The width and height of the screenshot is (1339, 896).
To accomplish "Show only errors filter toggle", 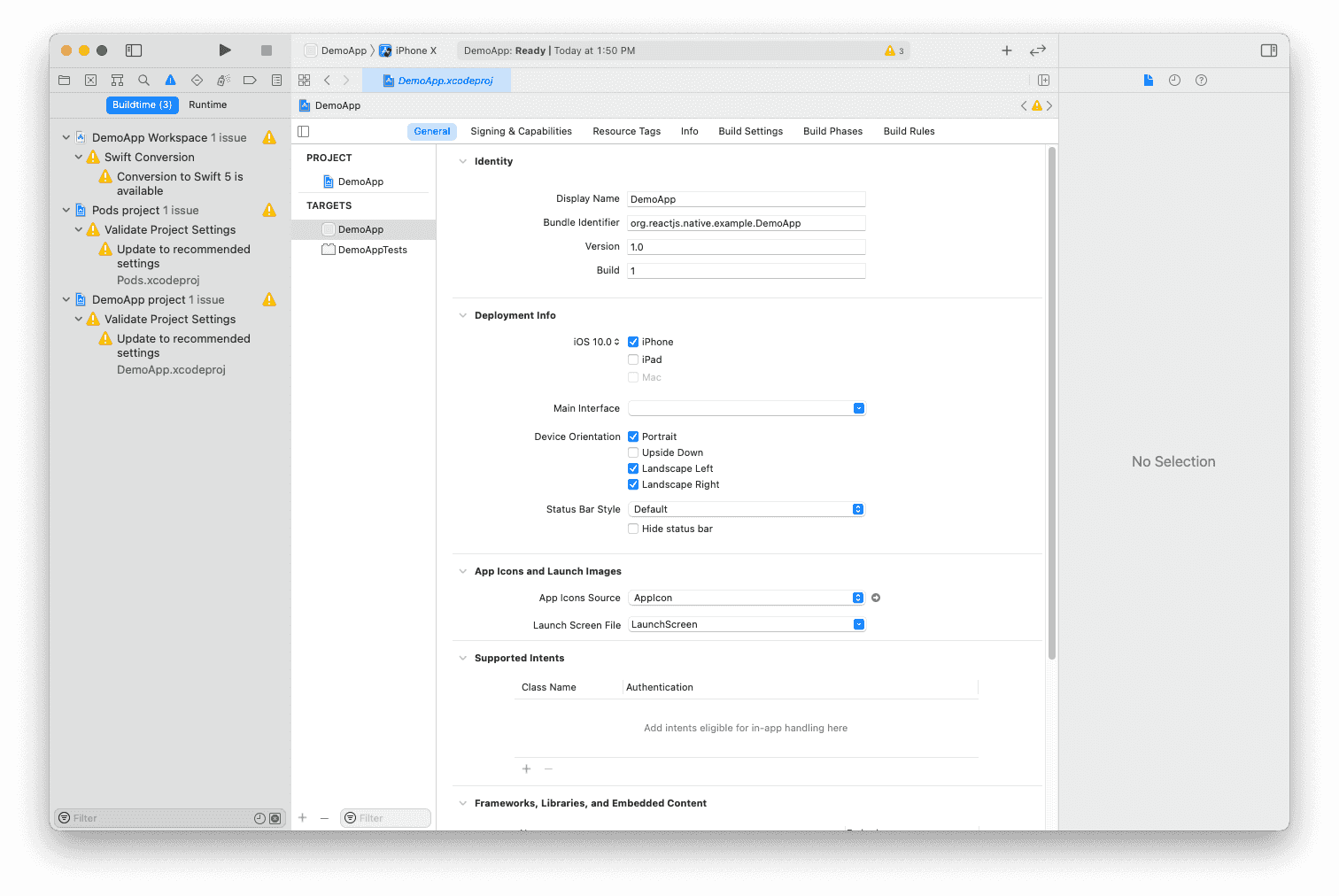I will click(275, 818).
